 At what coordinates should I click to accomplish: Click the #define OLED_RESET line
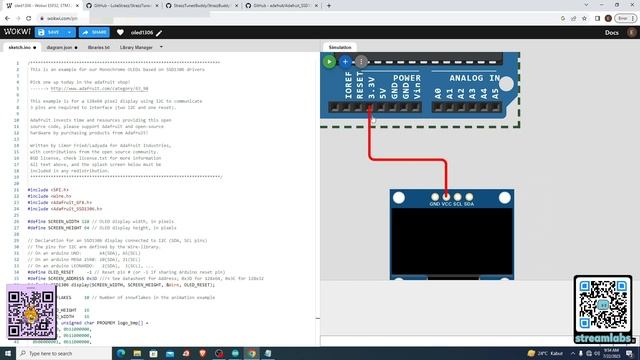pyautogui.click(x=126, y=272)
